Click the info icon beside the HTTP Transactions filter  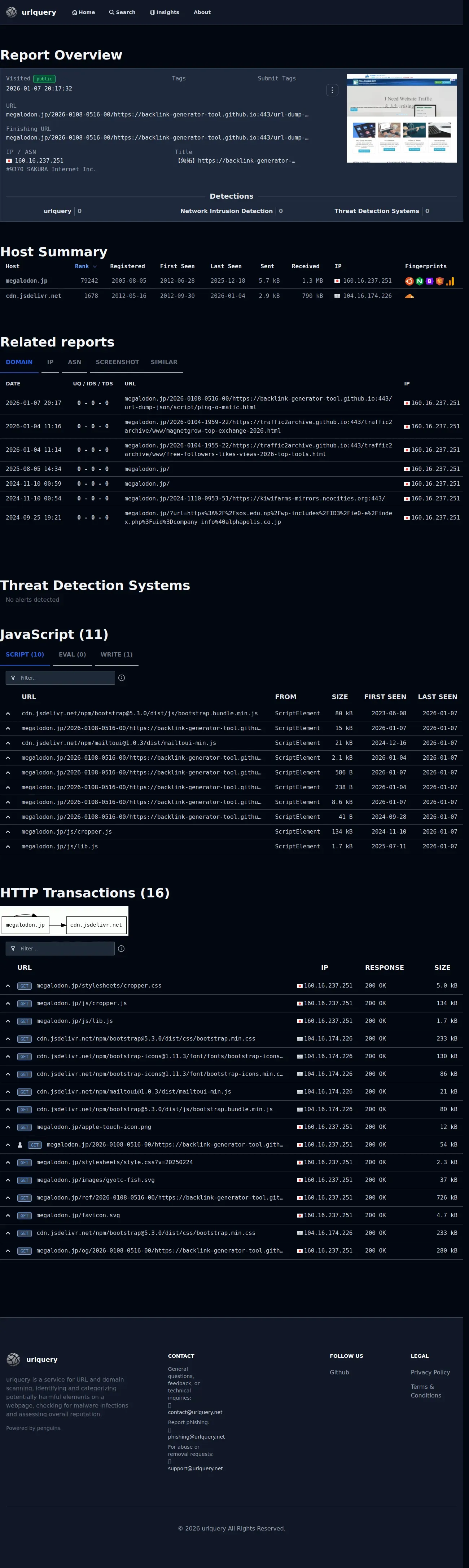(121, 949)
